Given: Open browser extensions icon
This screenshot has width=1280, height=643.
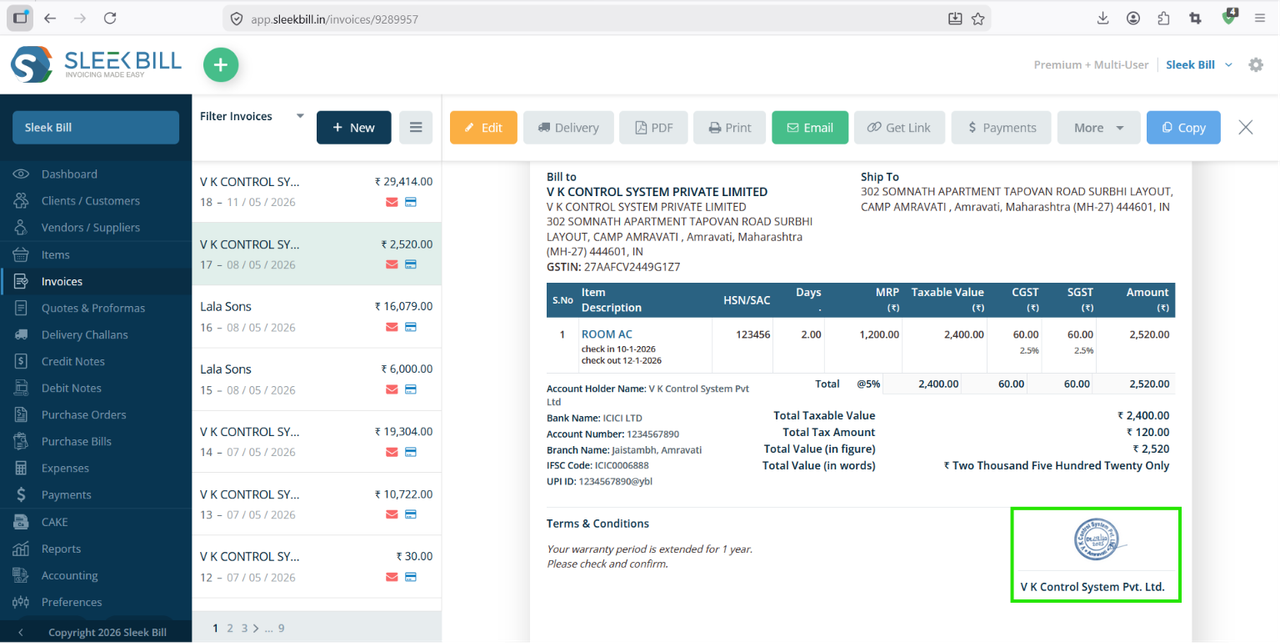Looking at the screenshot, I should point(1163,18).
